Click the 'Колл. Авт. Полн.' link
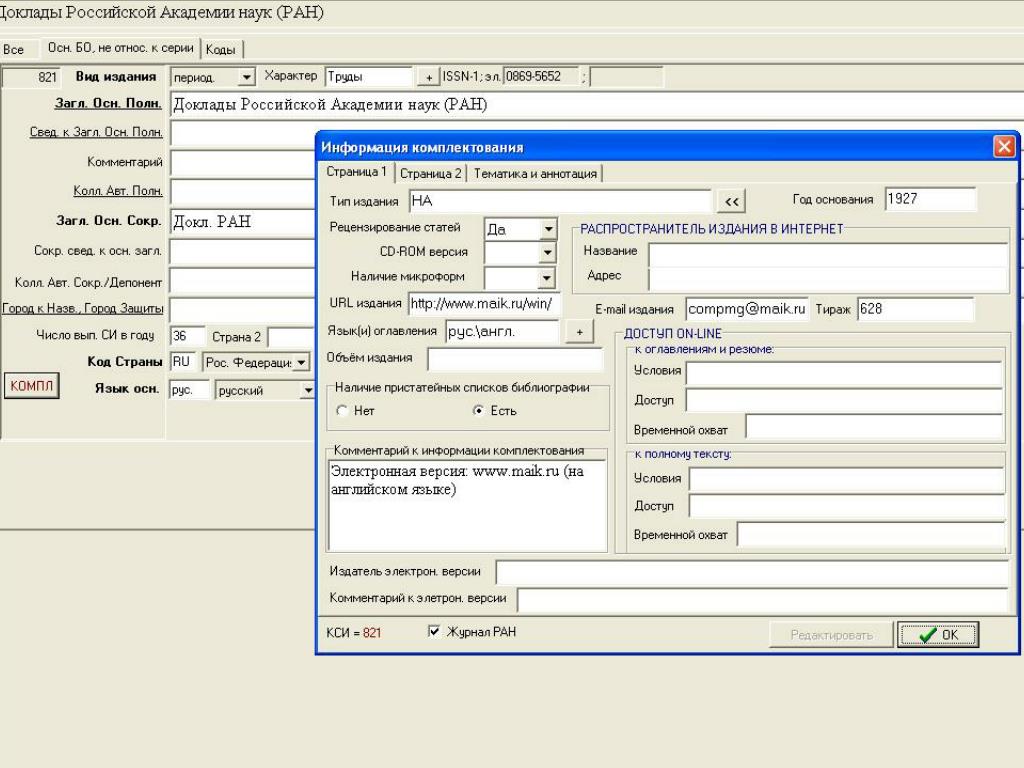Image resolution: width=1024 pixels, height=768 pixels. click(x=118, y=191)
